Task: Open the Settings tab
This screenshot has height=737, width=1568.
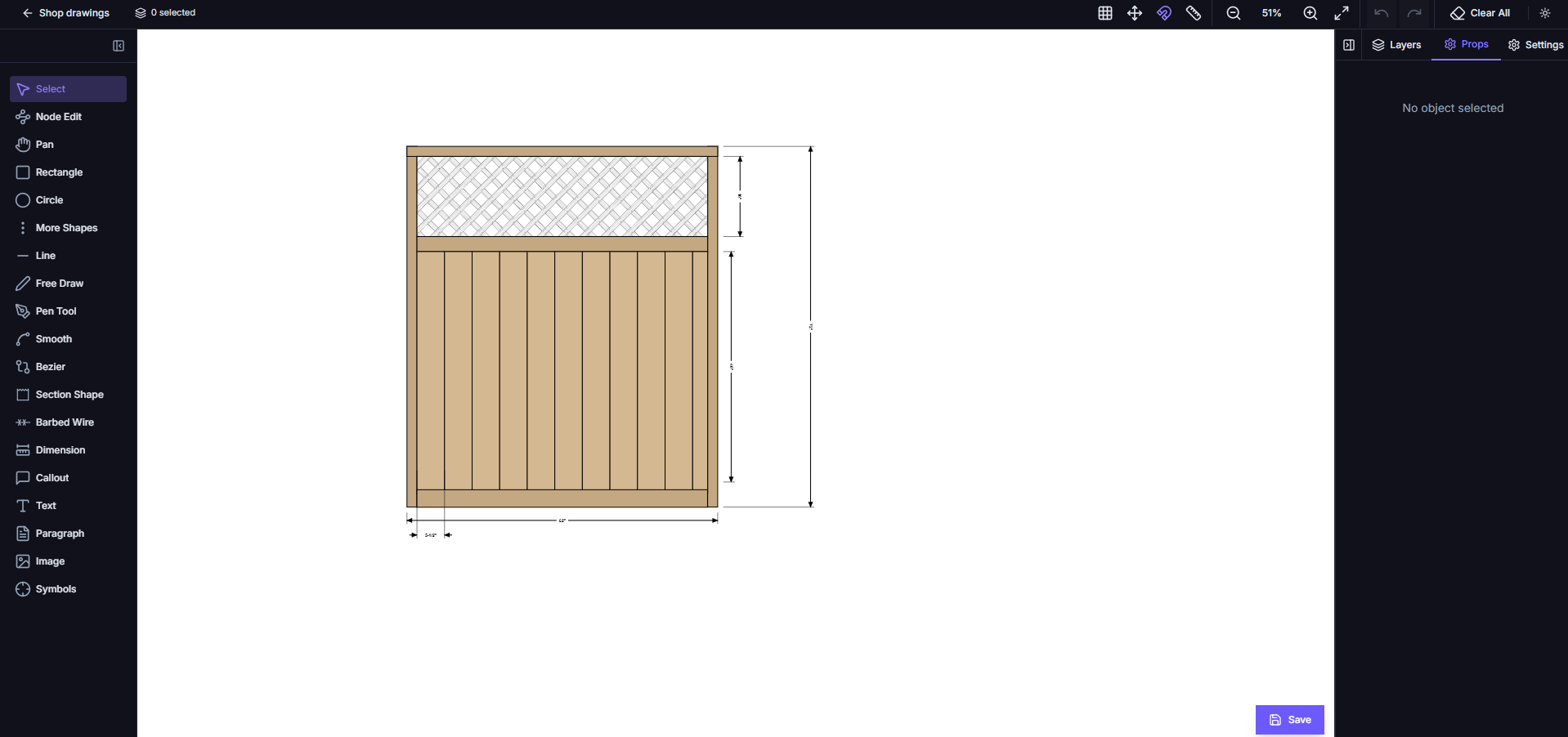Action: coord(1535,45)
